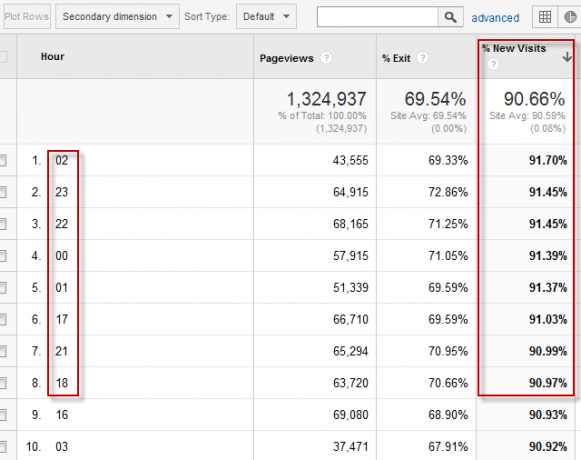Screen dimensions: 581x460
Task: Open help tooltip for Pageviews
Action: click(326, 58)
